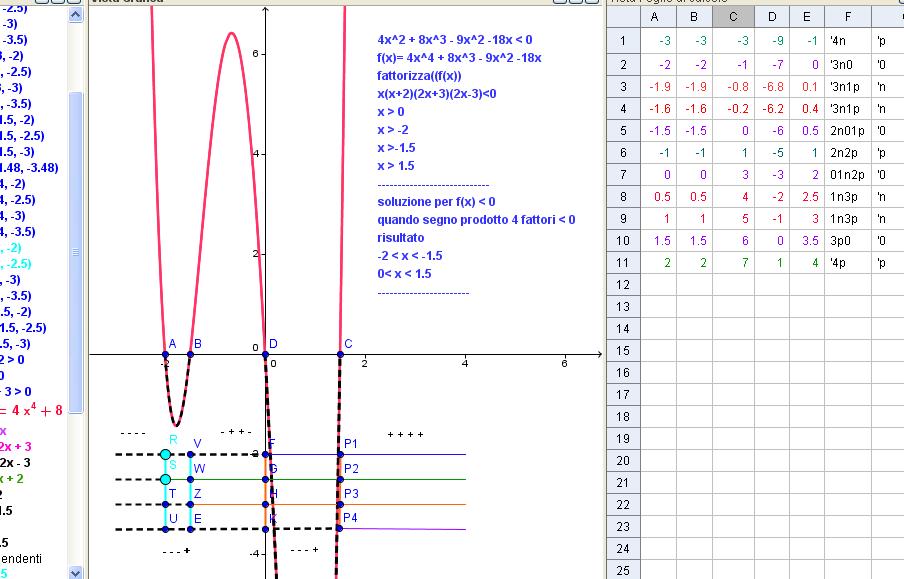904x579 pixels.
Task: Click cell F7 containing 01n2p
Action: pyautogui.click(x=848, y=175)
